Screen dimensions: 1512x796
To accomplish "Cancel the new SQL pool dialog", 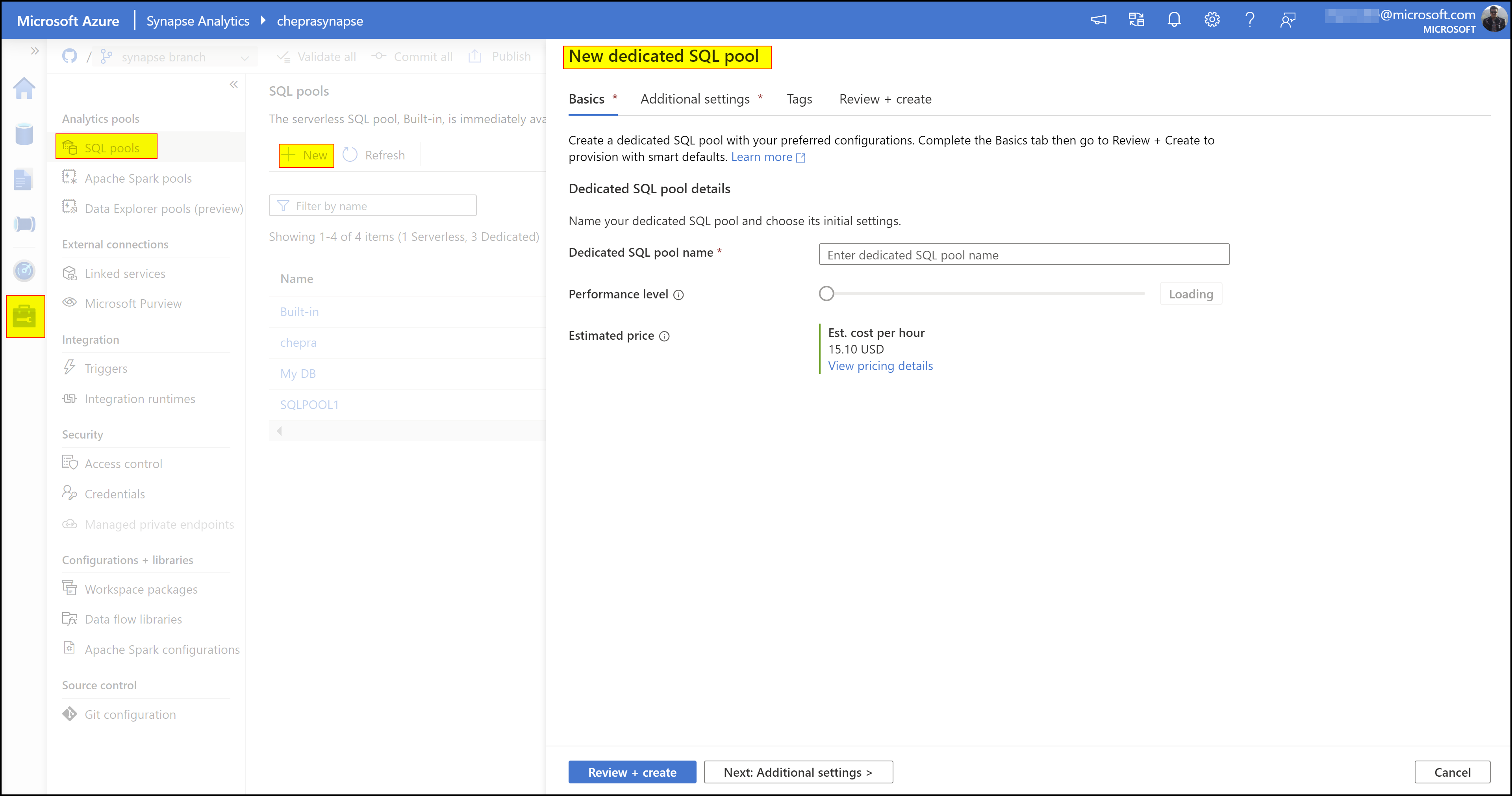I will coord(1452,772).
